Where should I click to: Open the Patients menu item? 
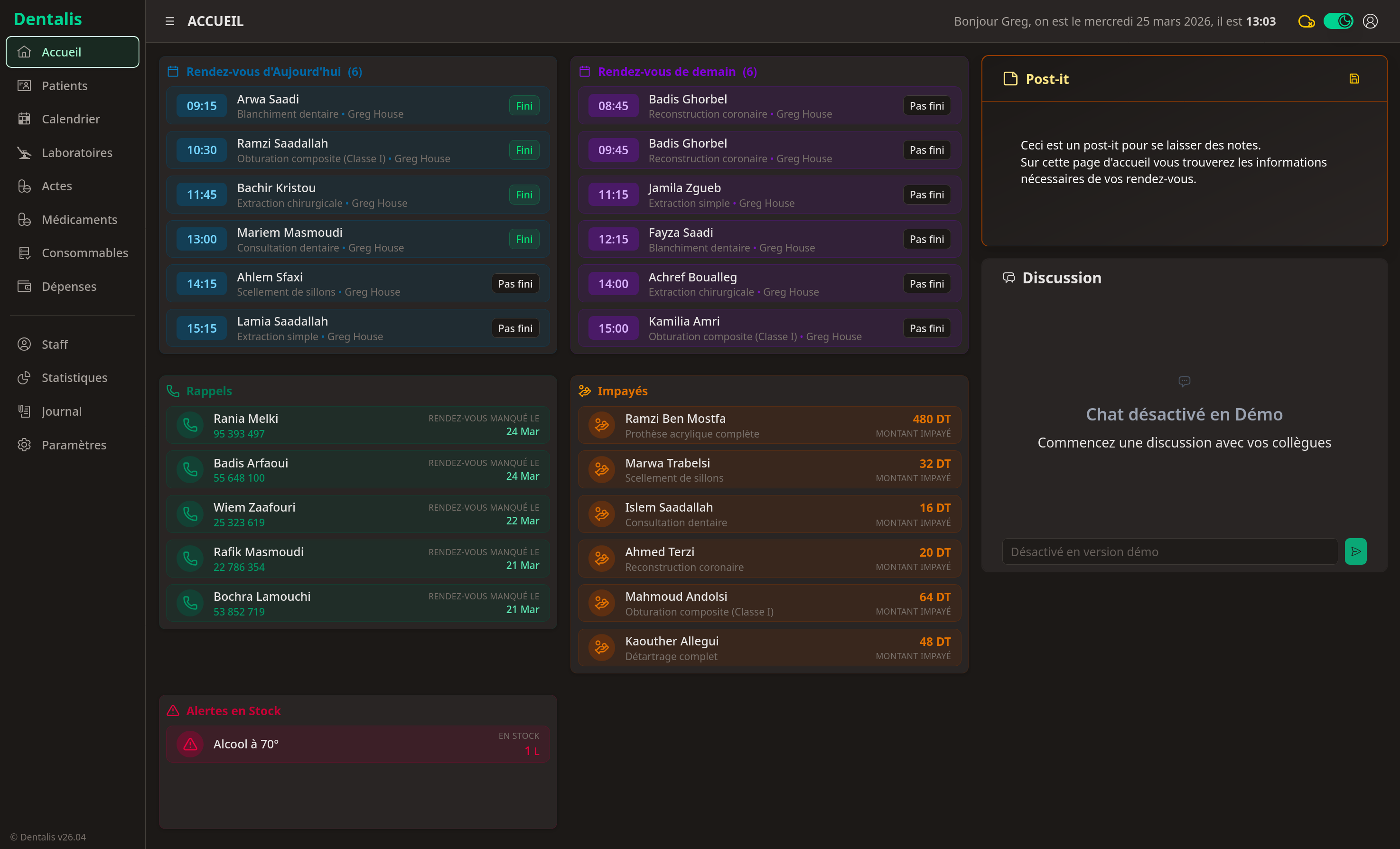[64, 86]
